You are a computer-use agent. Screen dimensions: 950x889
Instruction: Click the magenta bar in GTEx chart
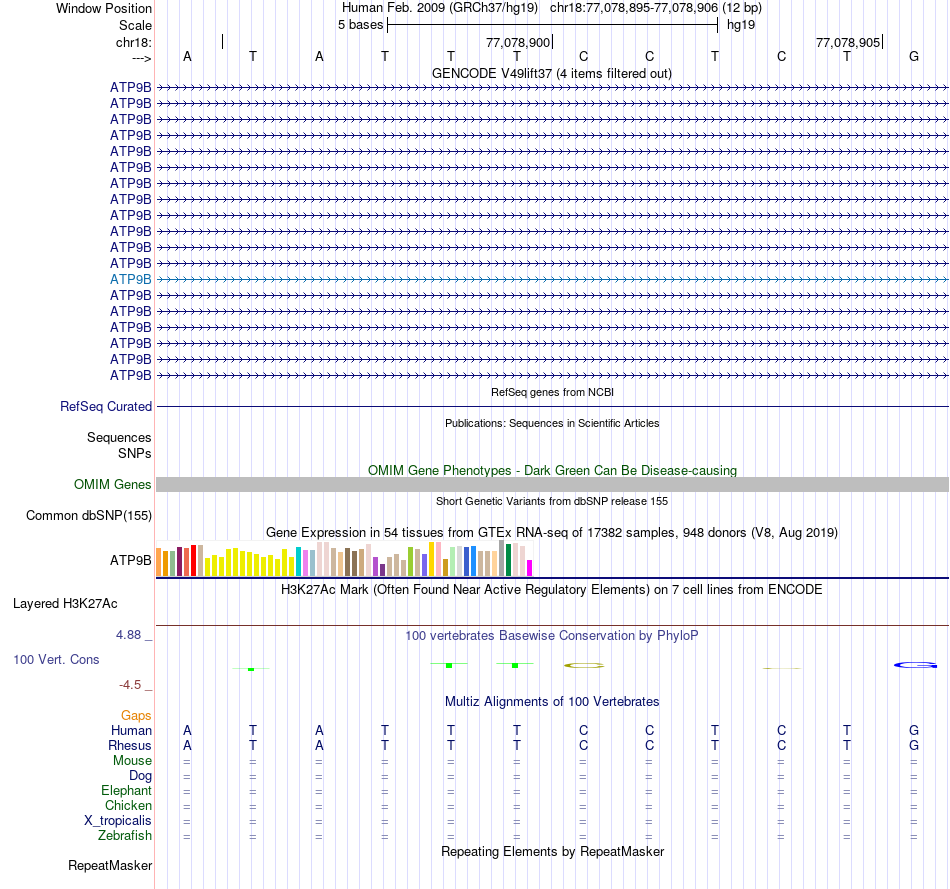530,568
